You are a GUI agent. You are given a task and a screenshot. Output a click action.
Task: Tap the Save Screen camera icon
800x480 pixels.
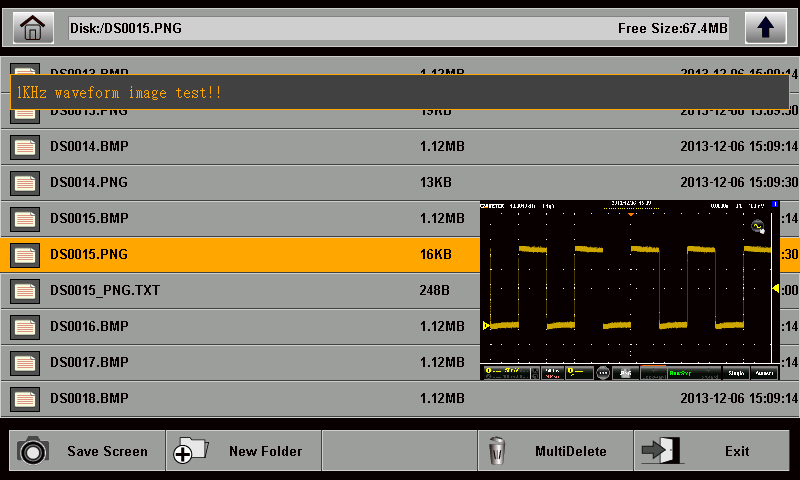[x=33, y=450]
